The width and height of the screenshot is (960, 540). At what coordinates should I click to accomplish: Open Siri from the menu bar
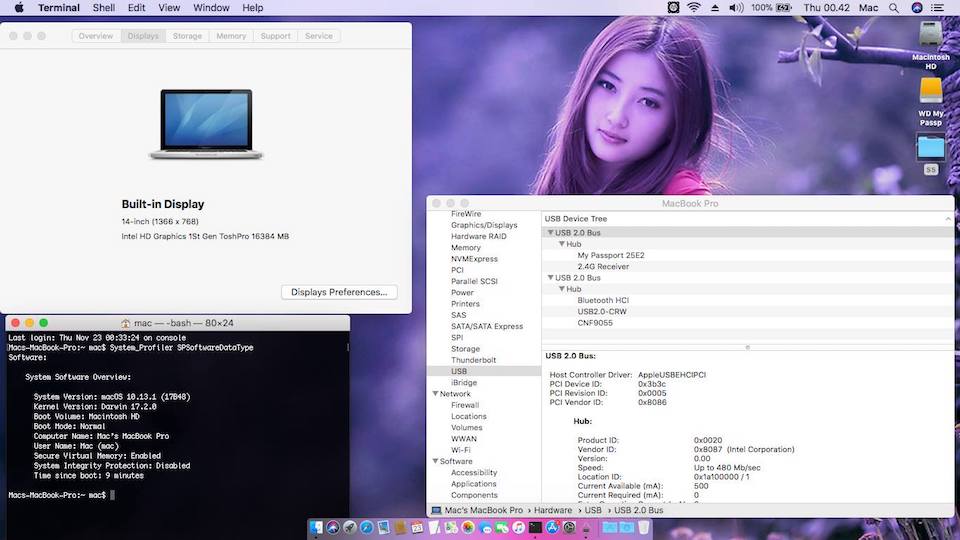[x=917, y=8]
